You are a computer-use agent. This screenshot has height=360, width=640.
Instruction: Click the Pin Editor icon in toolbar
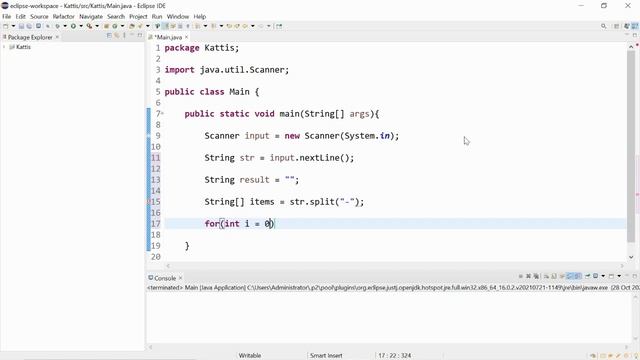click(x=279, y=26)
